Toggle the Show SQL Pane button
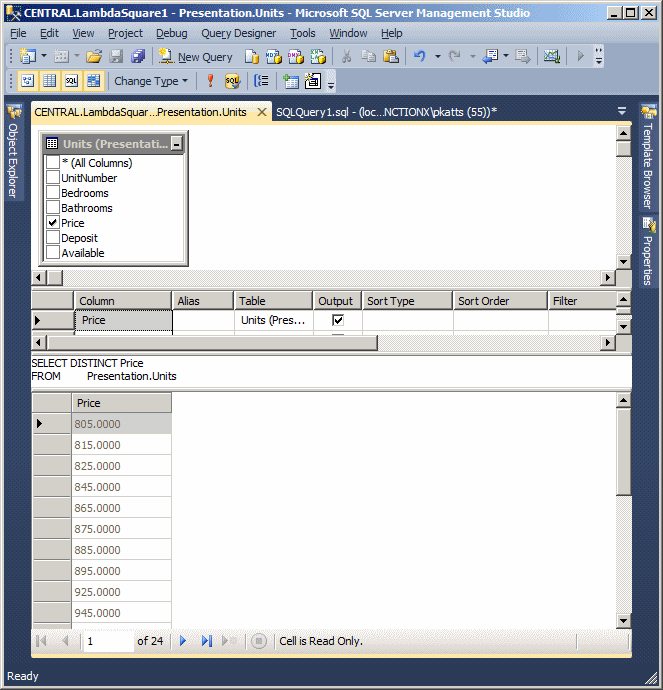The image size is (663, 690). pos(72,81)
